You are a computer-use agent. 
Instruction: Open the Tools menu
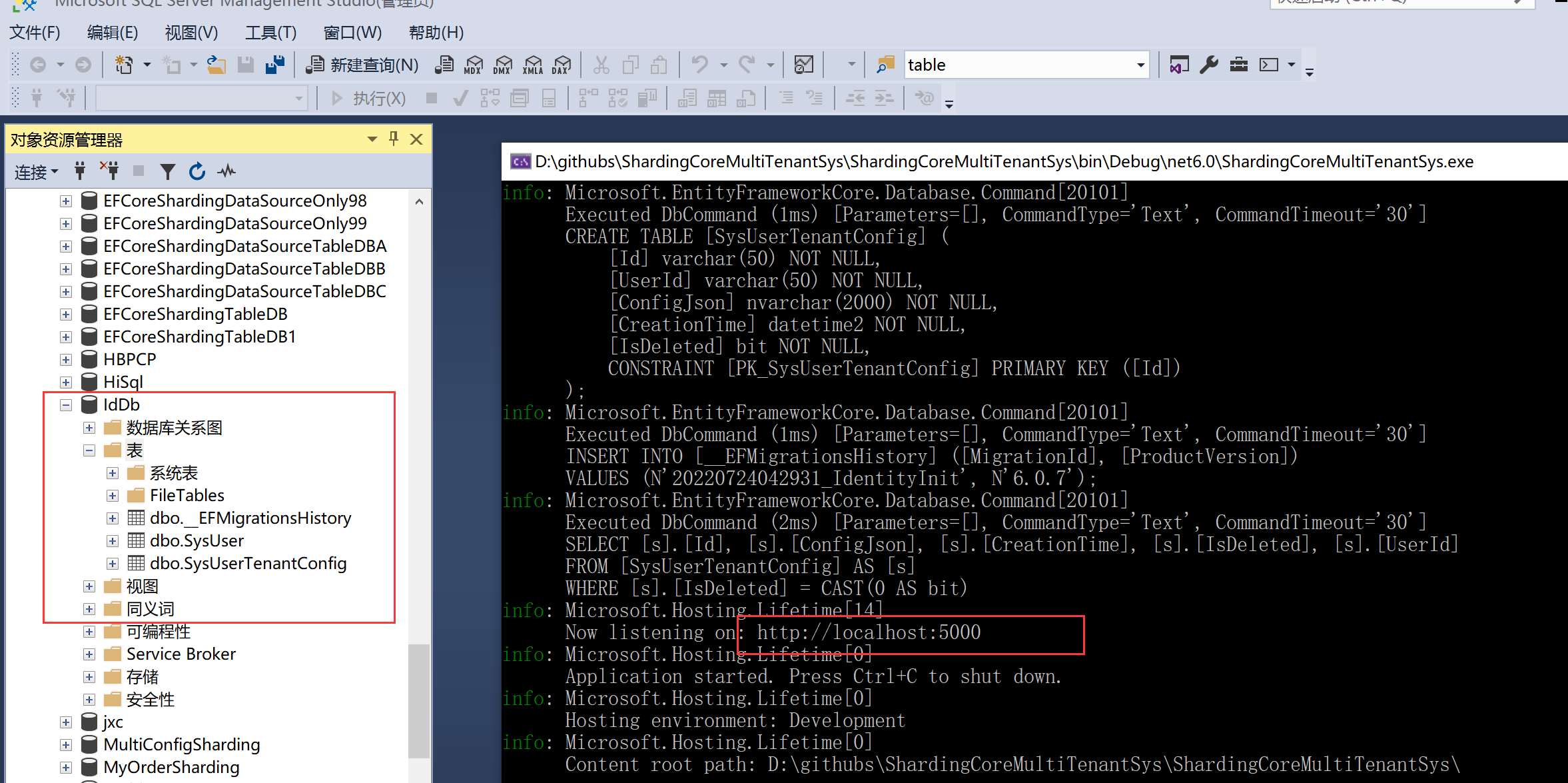tap(270, 33)
